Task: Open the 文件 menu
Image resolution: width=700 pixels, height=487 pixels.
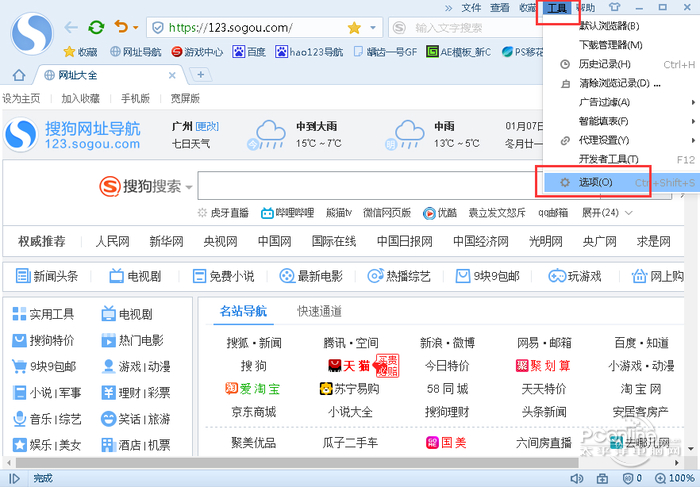Action: (x=471, y=8)
